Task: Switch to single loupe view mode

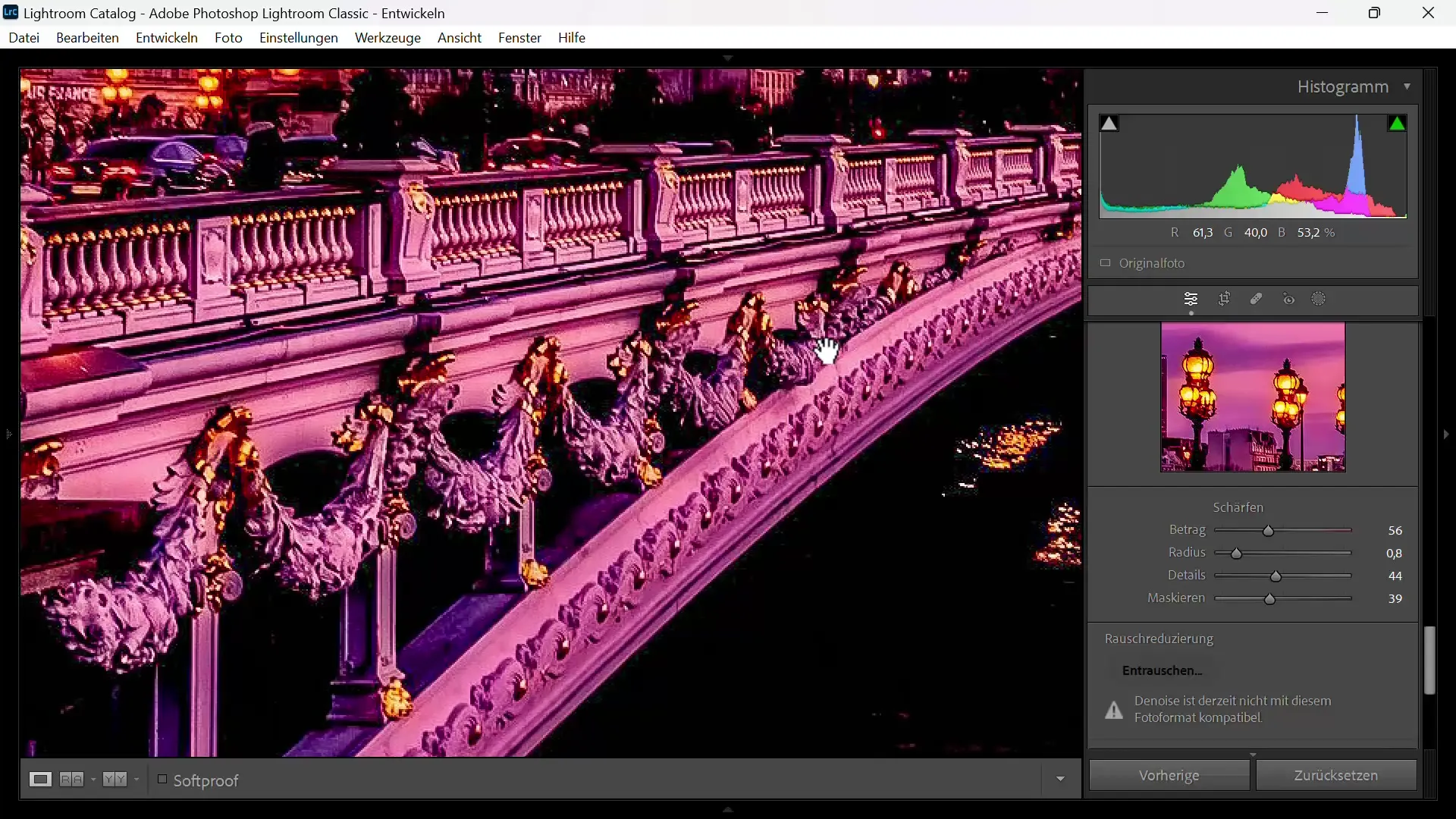Action: [40, 780]
